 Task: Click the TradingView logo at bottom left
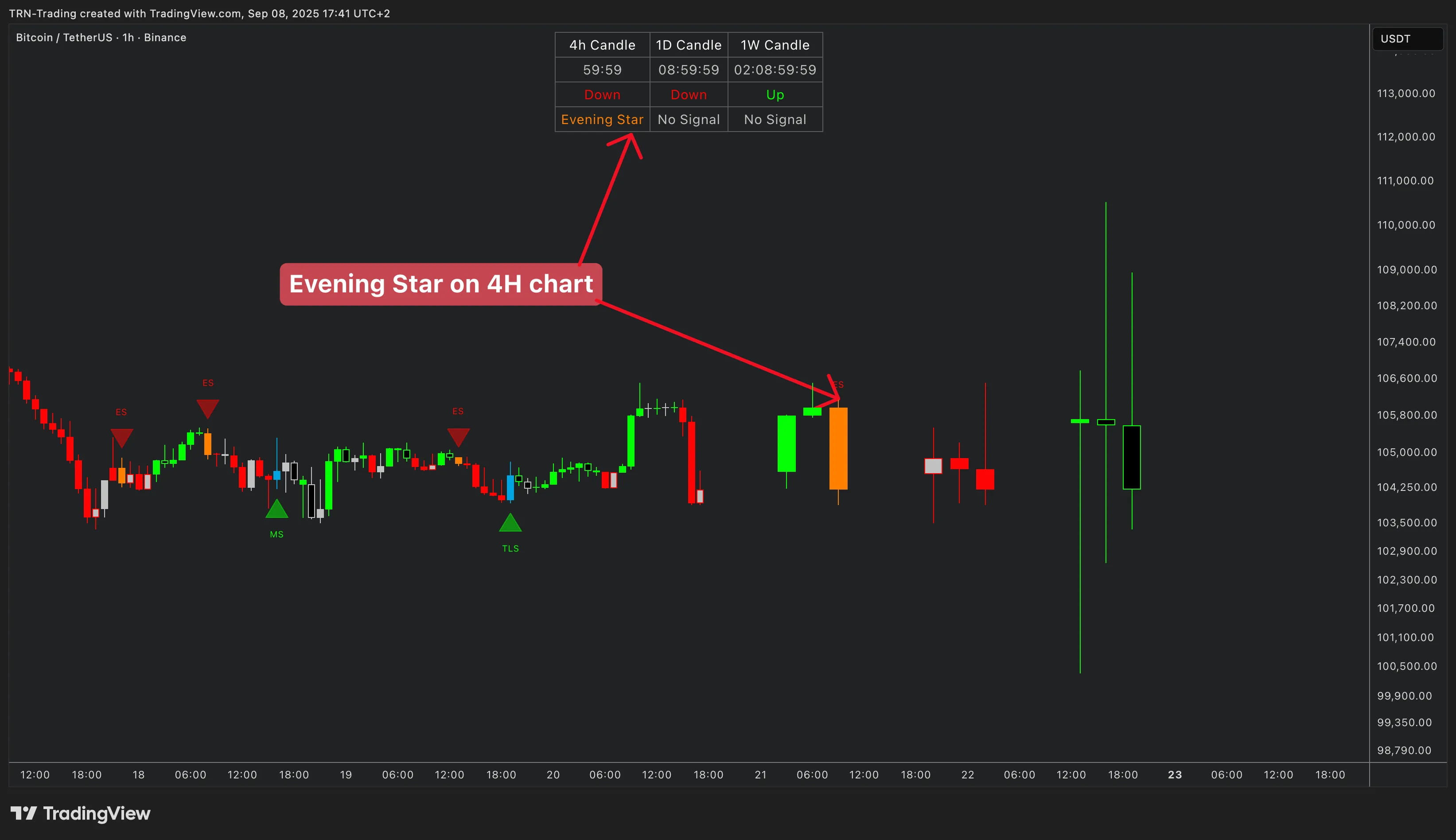[81, 813]
